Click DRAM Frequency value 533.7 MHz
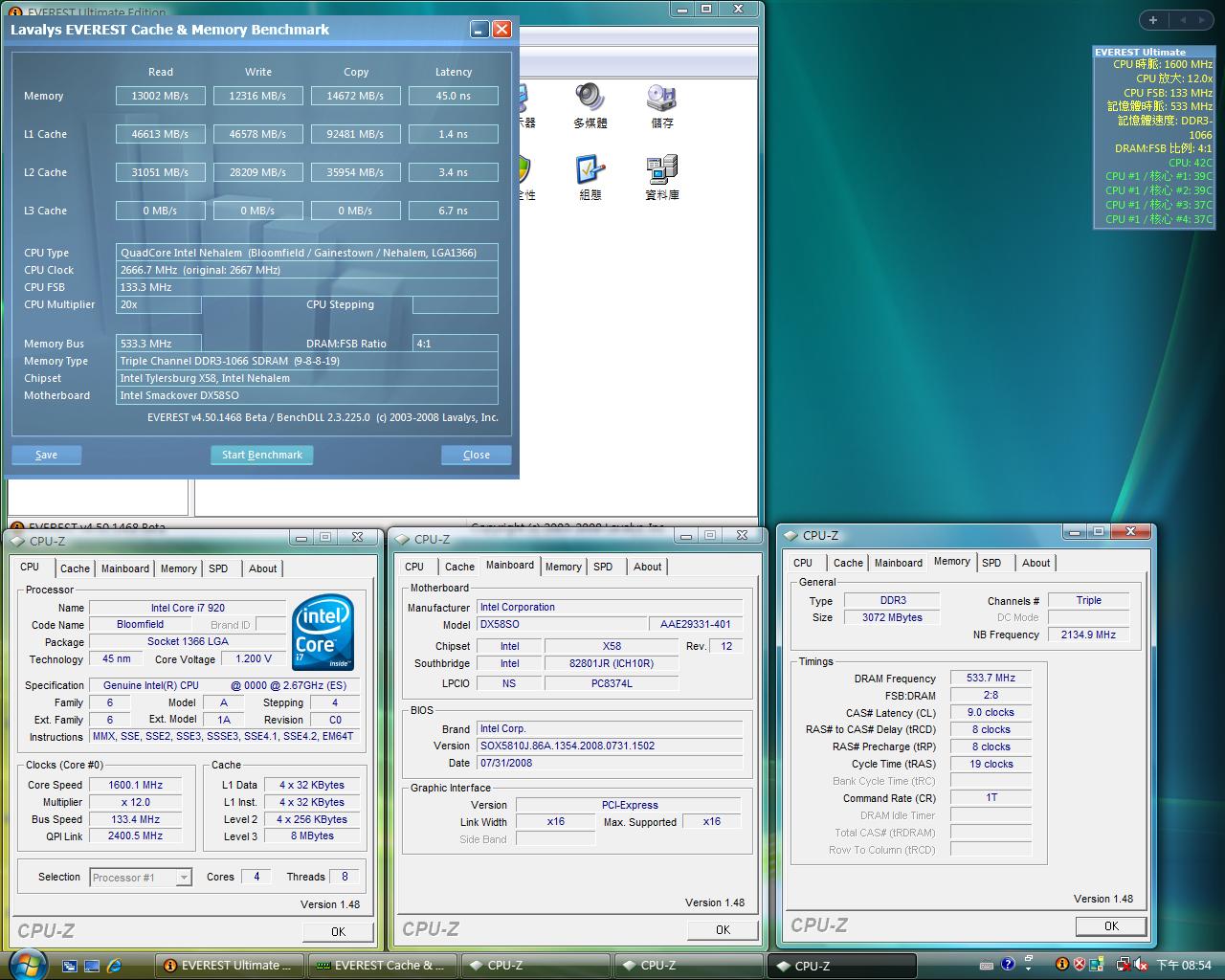The width and height of the screenshot is (1225, 980). click(991, 678)
